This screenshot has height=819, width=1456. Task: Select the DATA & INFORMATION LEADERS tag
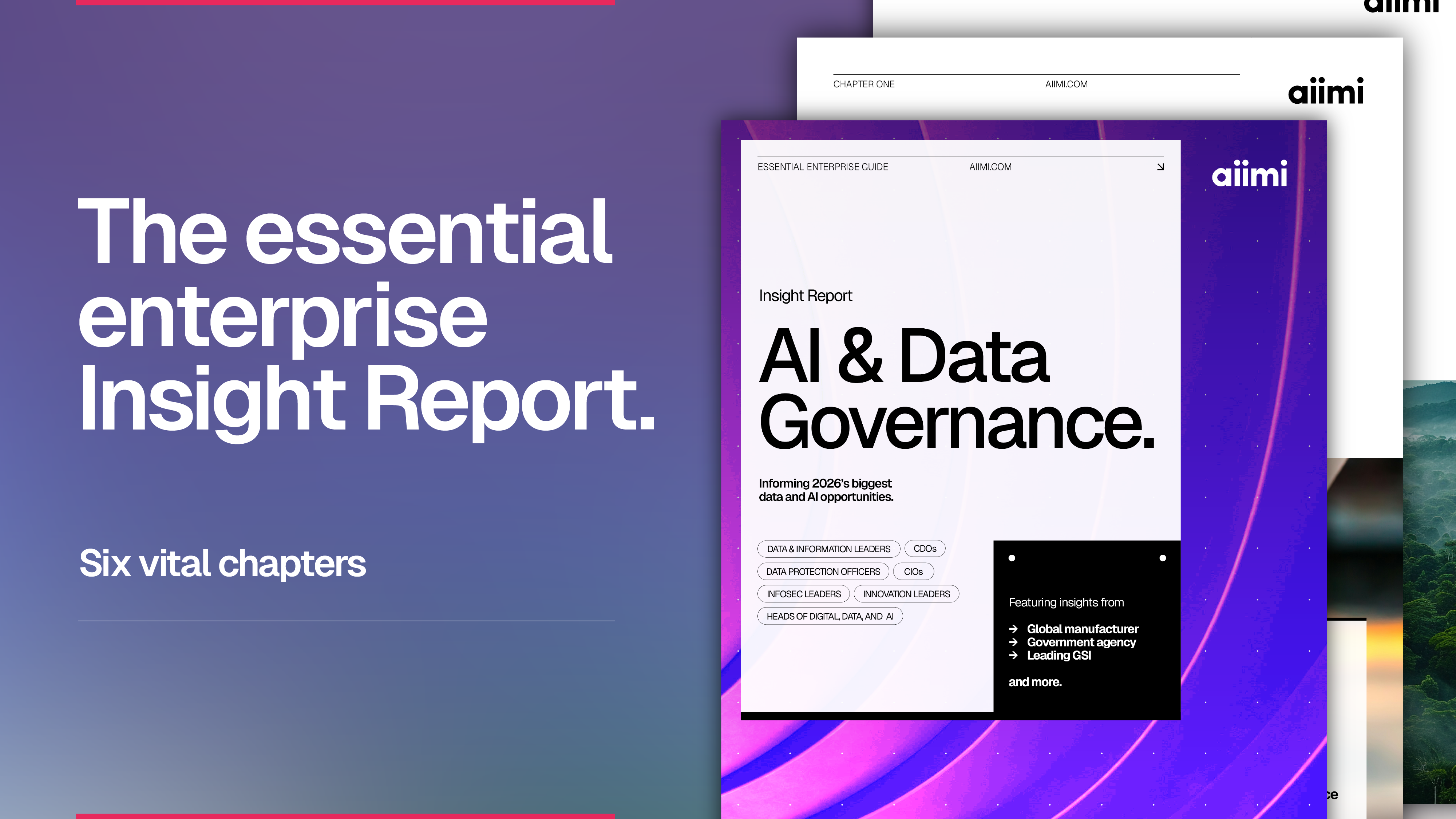[828, 549]
